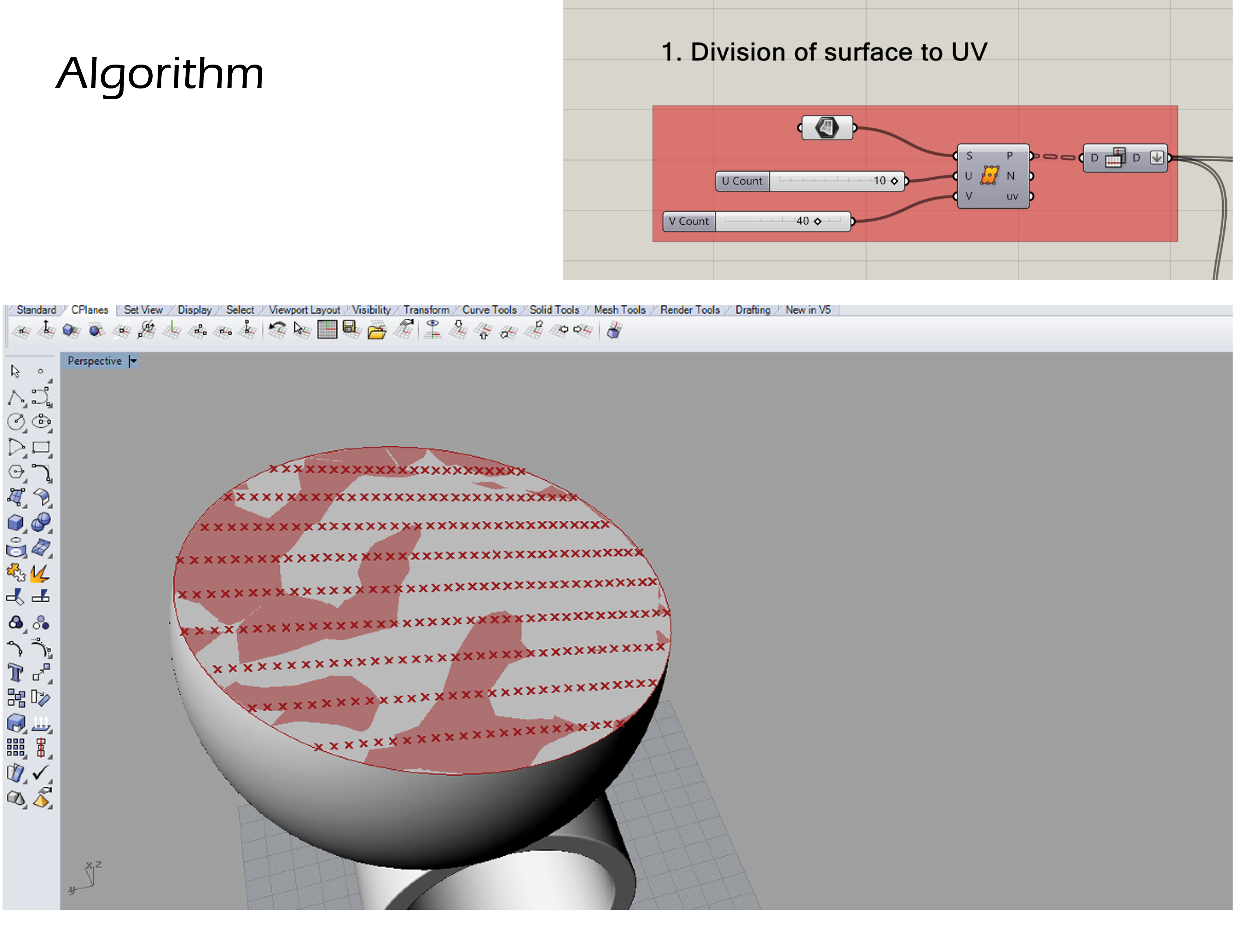
Task: Click the Text object tool
Action: pyautogui.click(x=15, y=673)
